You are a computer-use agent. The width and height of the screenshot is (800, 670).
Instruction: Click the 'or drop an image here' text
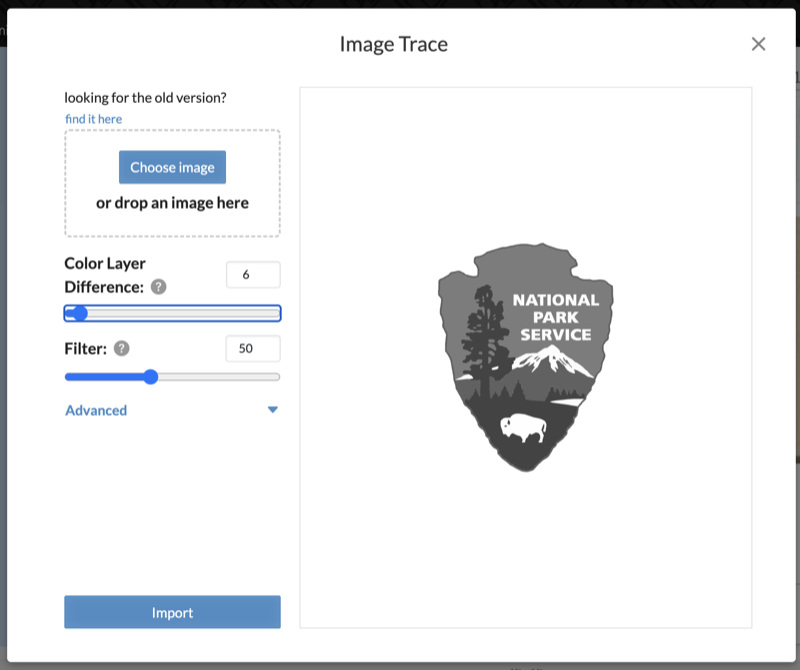pyautogui.click(x=172, y=203)
